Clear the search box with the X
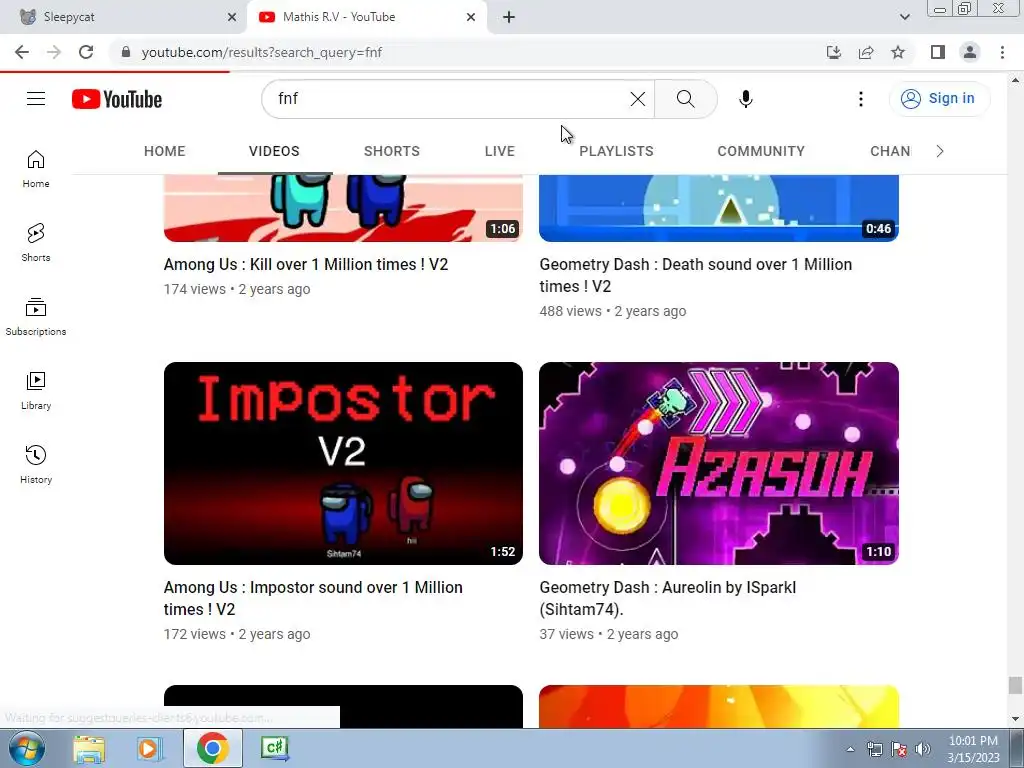This screenshot has height=768, width=1024. [637, 99]
